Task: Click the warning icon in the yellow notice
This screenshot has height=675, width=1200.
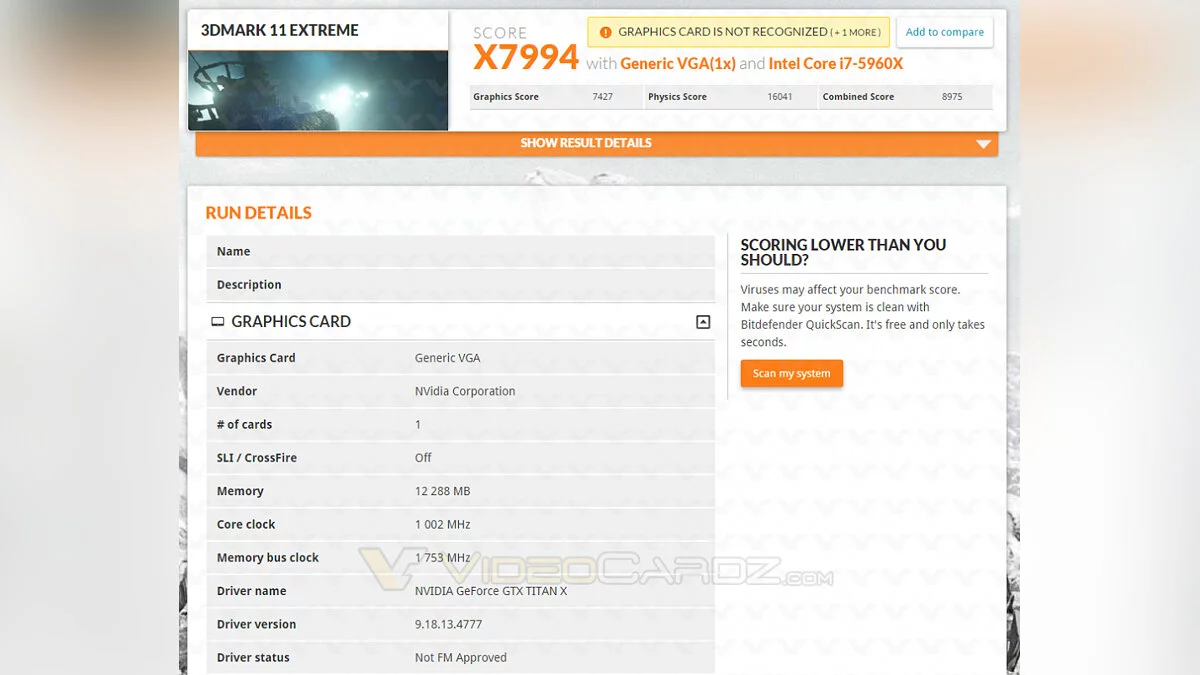Action: pos(605,32)
